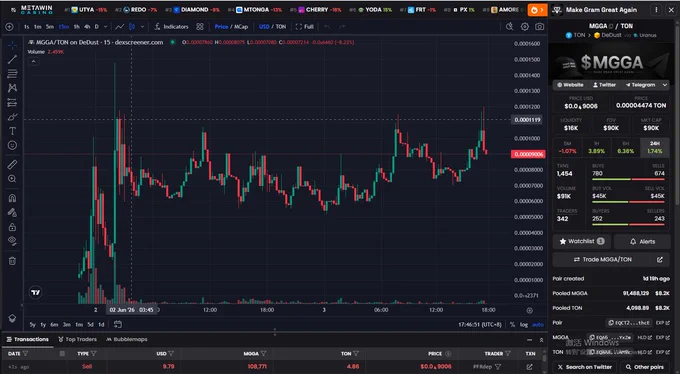This screenshot has width=680, height=374.
Task: Collapse the chart legend chevron
Action: [x=33, y=62]
